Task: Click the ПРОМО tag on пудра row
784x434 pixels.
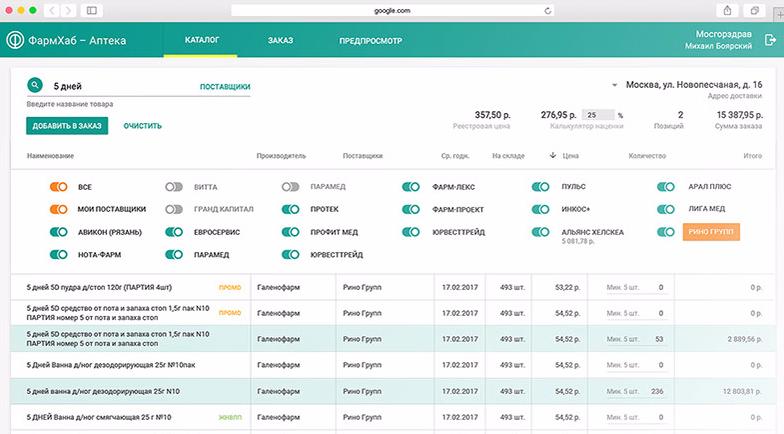Action: click(x=230, y=288)
